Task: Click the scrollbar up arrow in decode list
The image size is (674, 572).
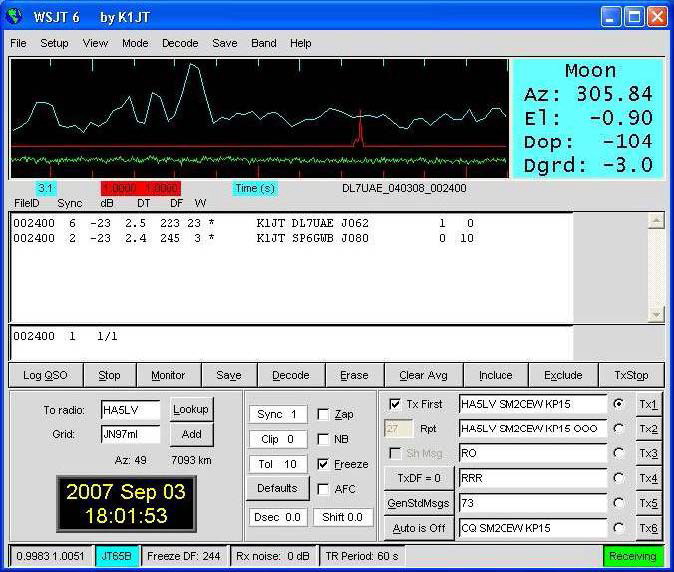Action: [656, 221]
